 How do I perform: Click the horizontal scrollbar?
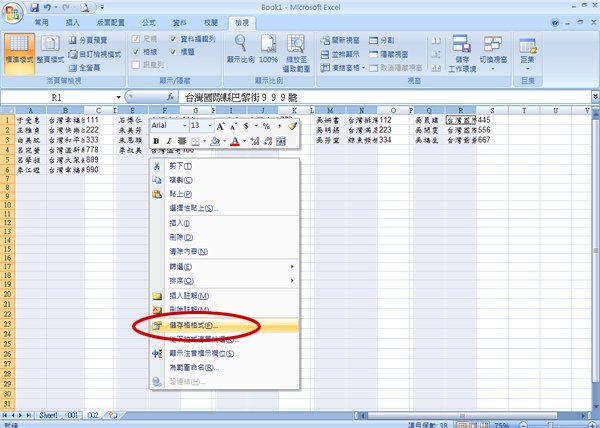tap(462, 415)
